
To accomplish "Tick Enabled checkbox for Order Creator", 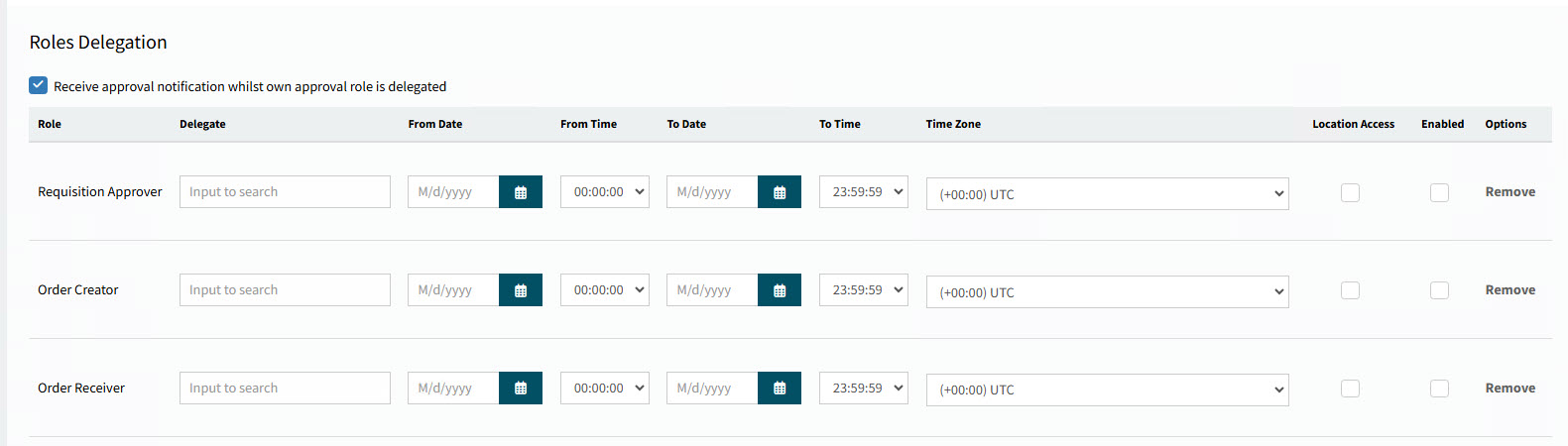I will coord(1439,290).
